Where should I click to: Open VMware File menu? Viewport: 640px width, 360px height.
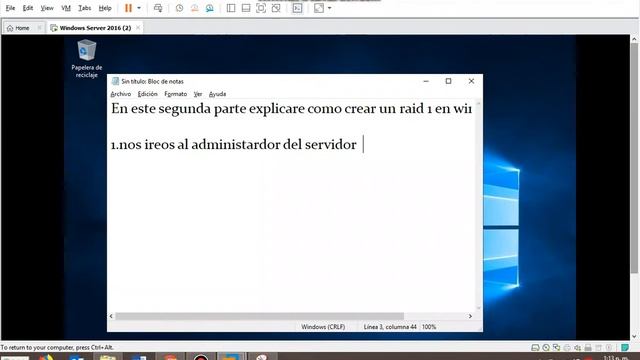click(10, 8)
